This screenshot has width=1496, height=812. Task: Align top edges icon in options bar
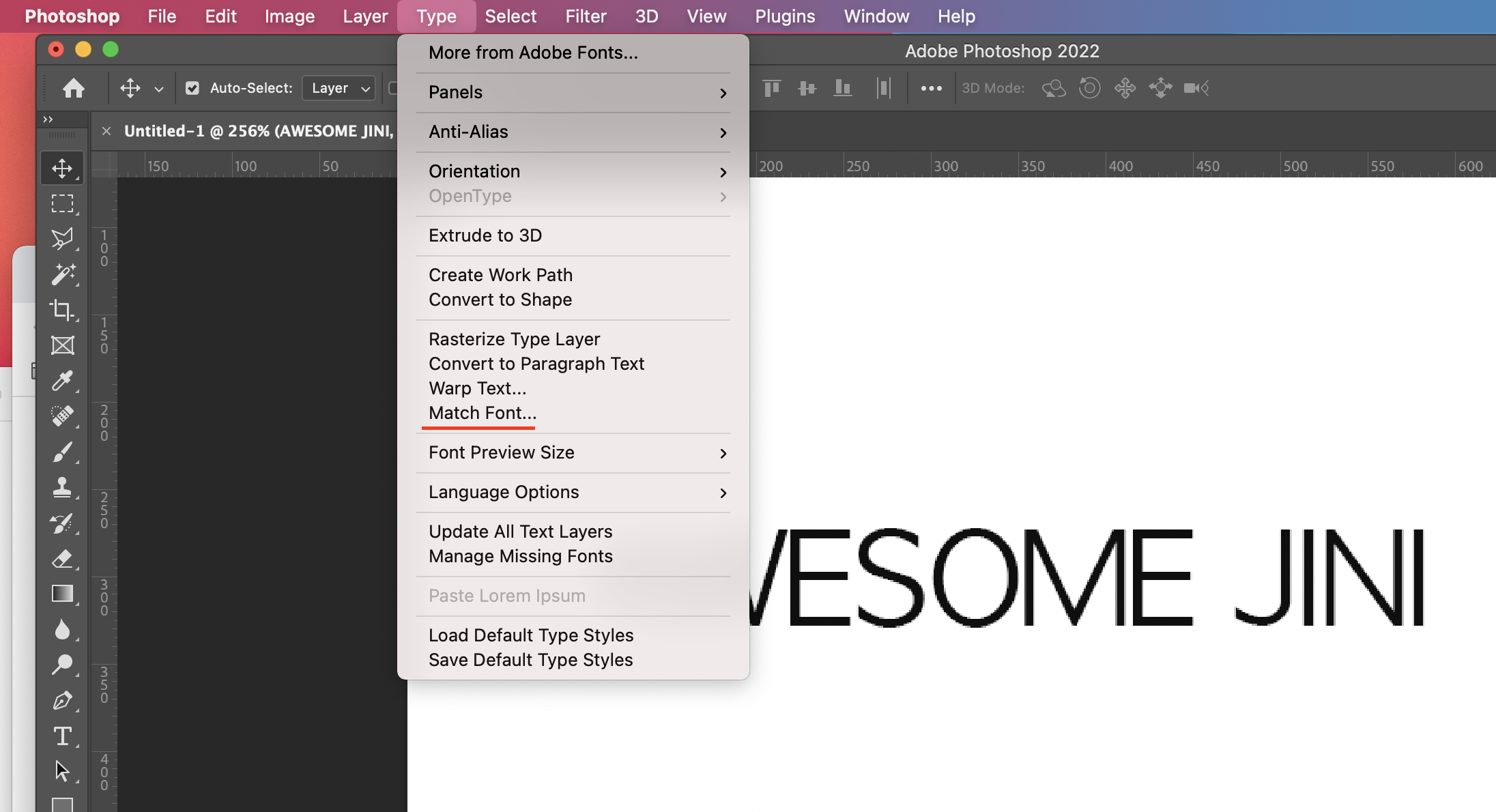(772, 88)
